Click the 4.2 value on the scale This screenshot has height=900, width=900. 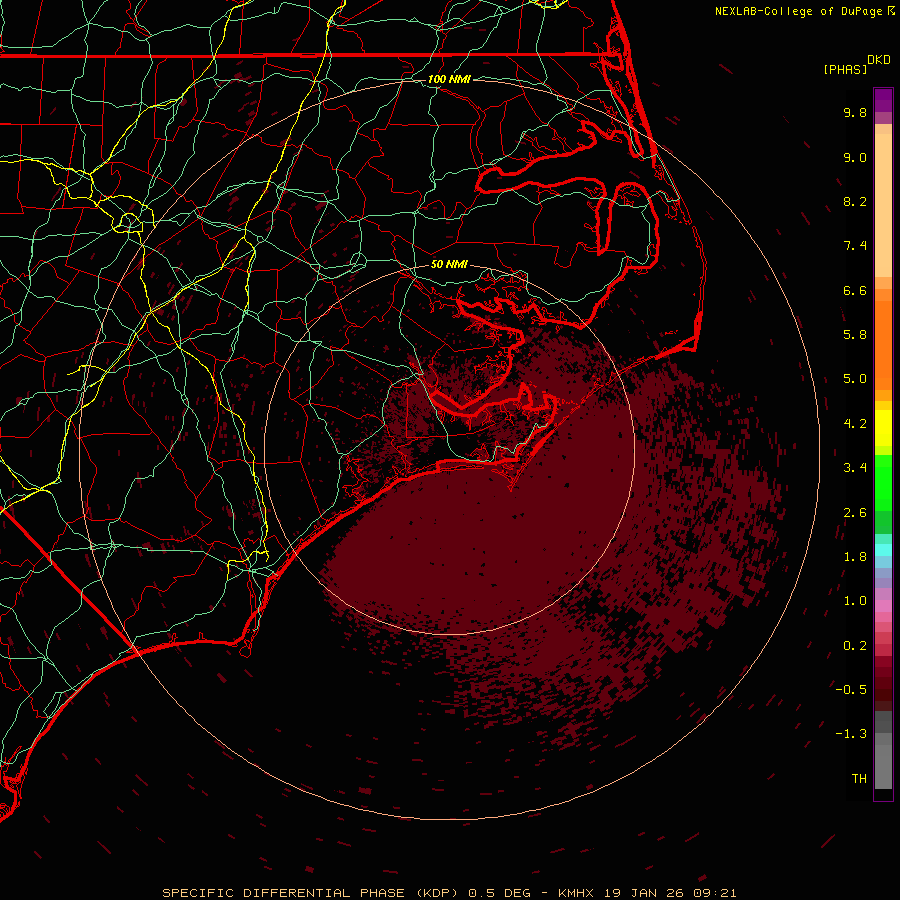coord(855,424)
